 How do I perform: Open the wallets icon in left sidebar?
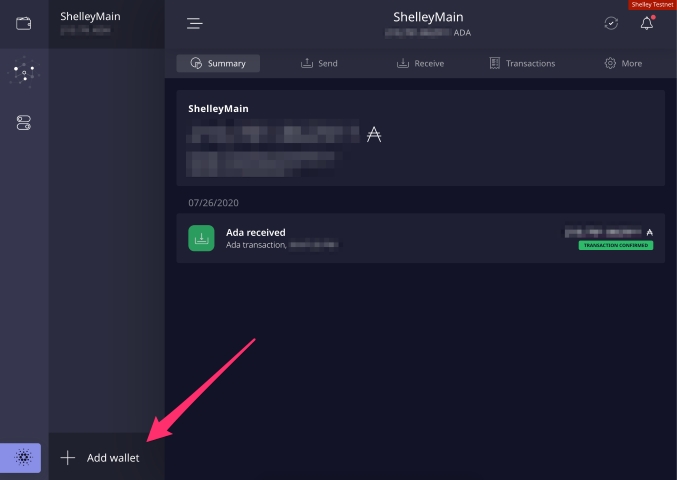(24, 23)
